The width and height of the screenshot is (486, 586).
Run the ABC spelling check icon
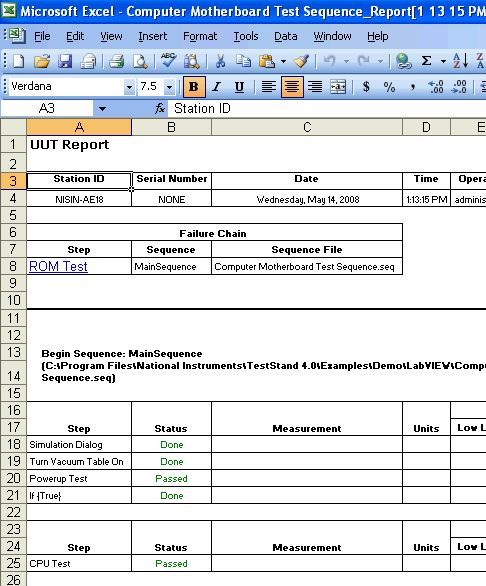[x=169, y=60]
